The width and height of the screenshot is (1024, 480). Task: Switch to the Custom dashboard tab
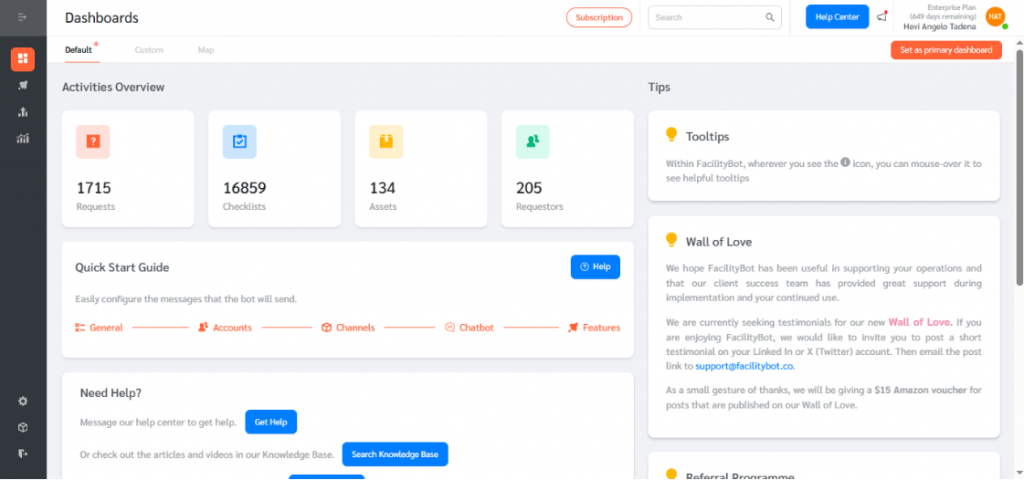pos(149,50)
